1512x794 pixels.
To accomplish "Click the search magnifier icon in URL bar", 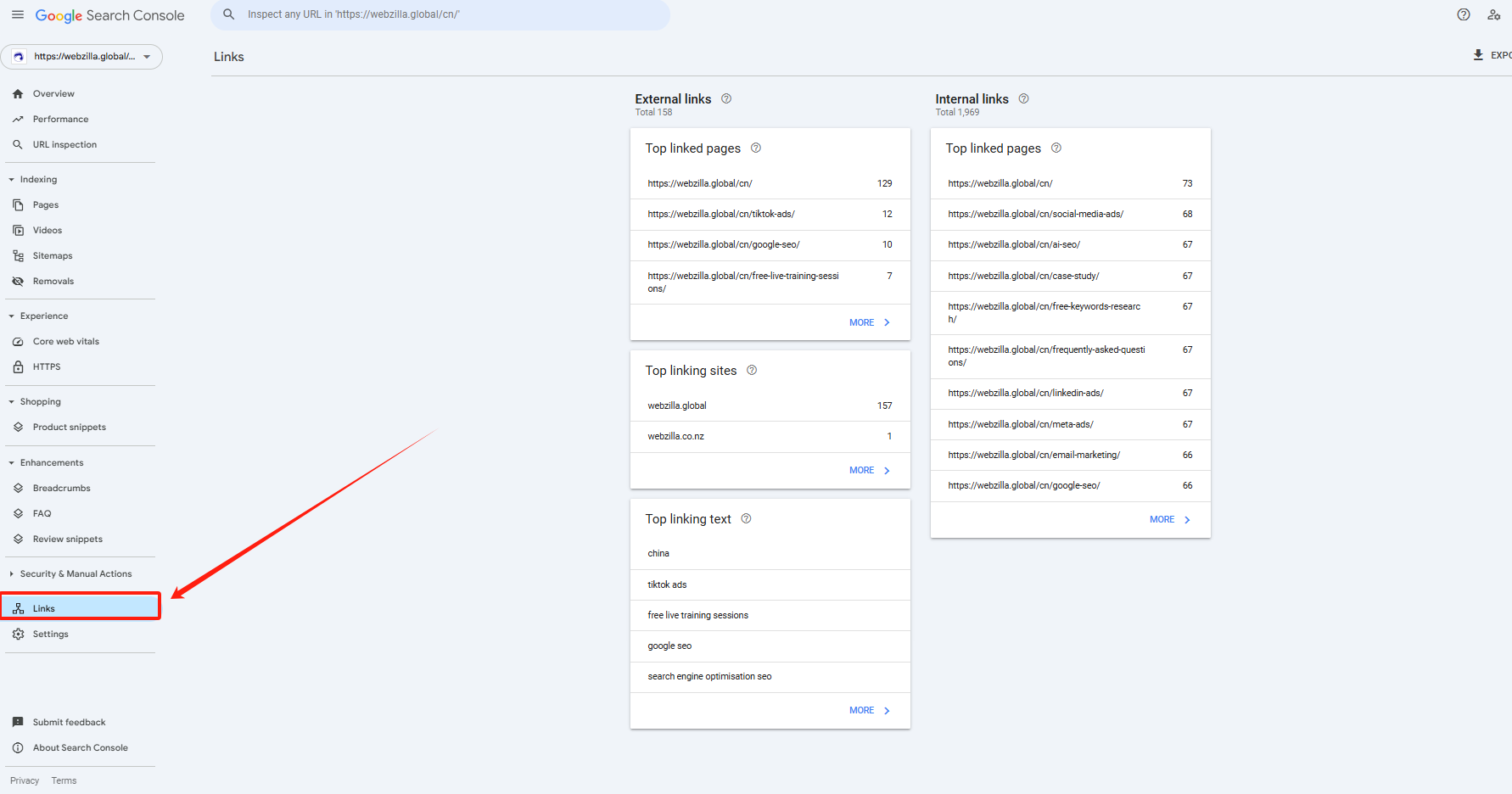I will tap(228, 14).
